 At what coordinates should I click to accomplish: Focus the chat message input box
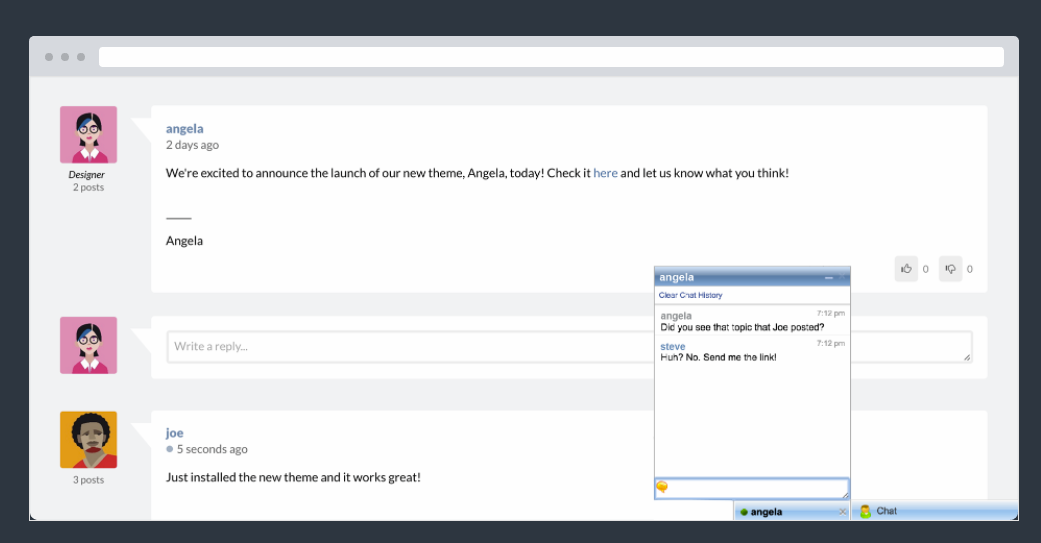[752, 488]
